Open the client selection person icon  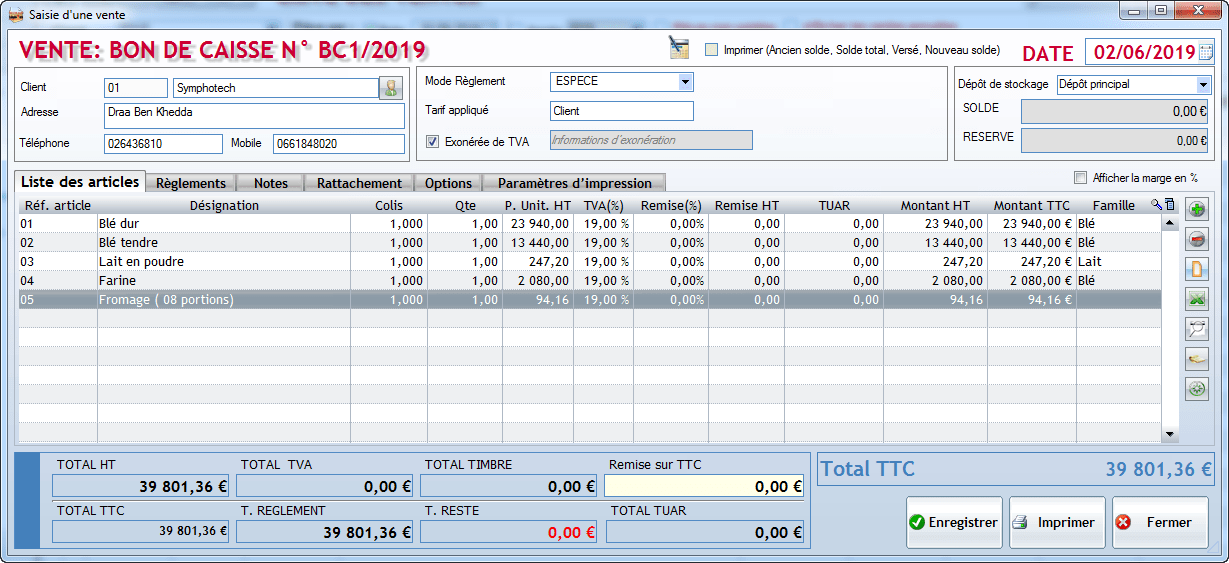click(x=390, y=88)
